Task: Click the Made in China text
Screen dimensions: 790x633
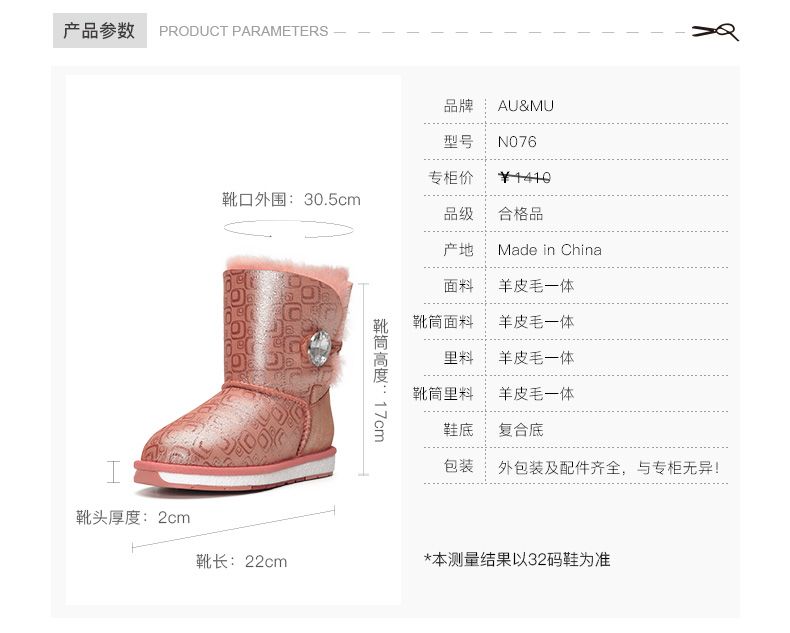Action: point(549,250)
